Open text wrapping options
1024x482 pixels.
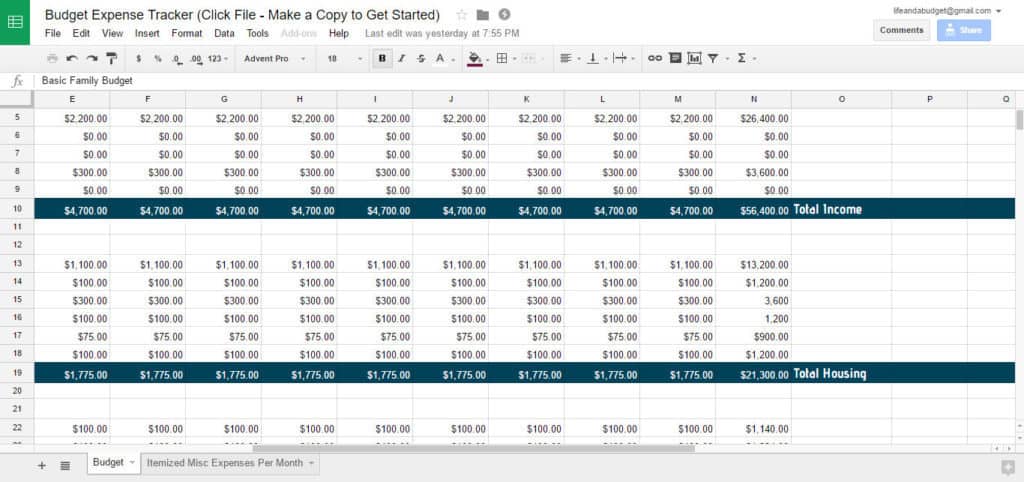click(620, 59)
